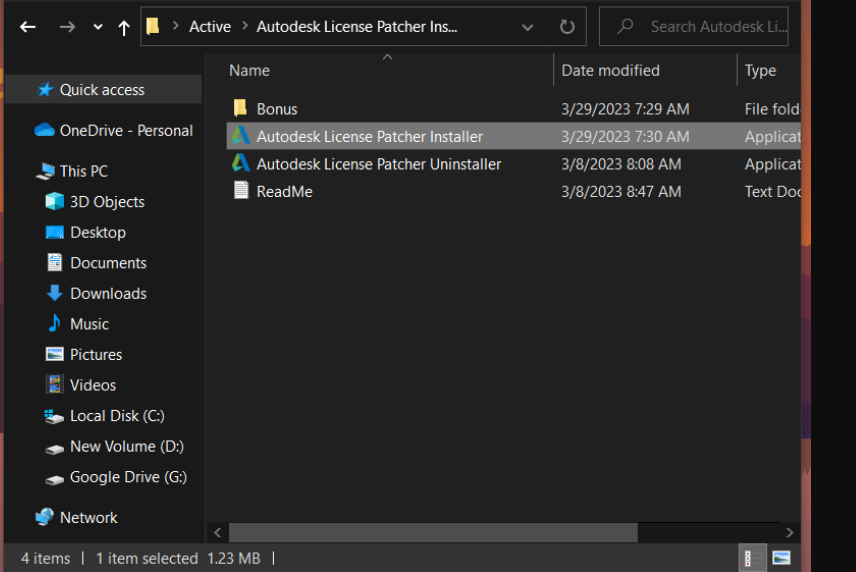Open OneDrive - Personal in sidebar
Screen dimensions: 856x572
[125, 130]
